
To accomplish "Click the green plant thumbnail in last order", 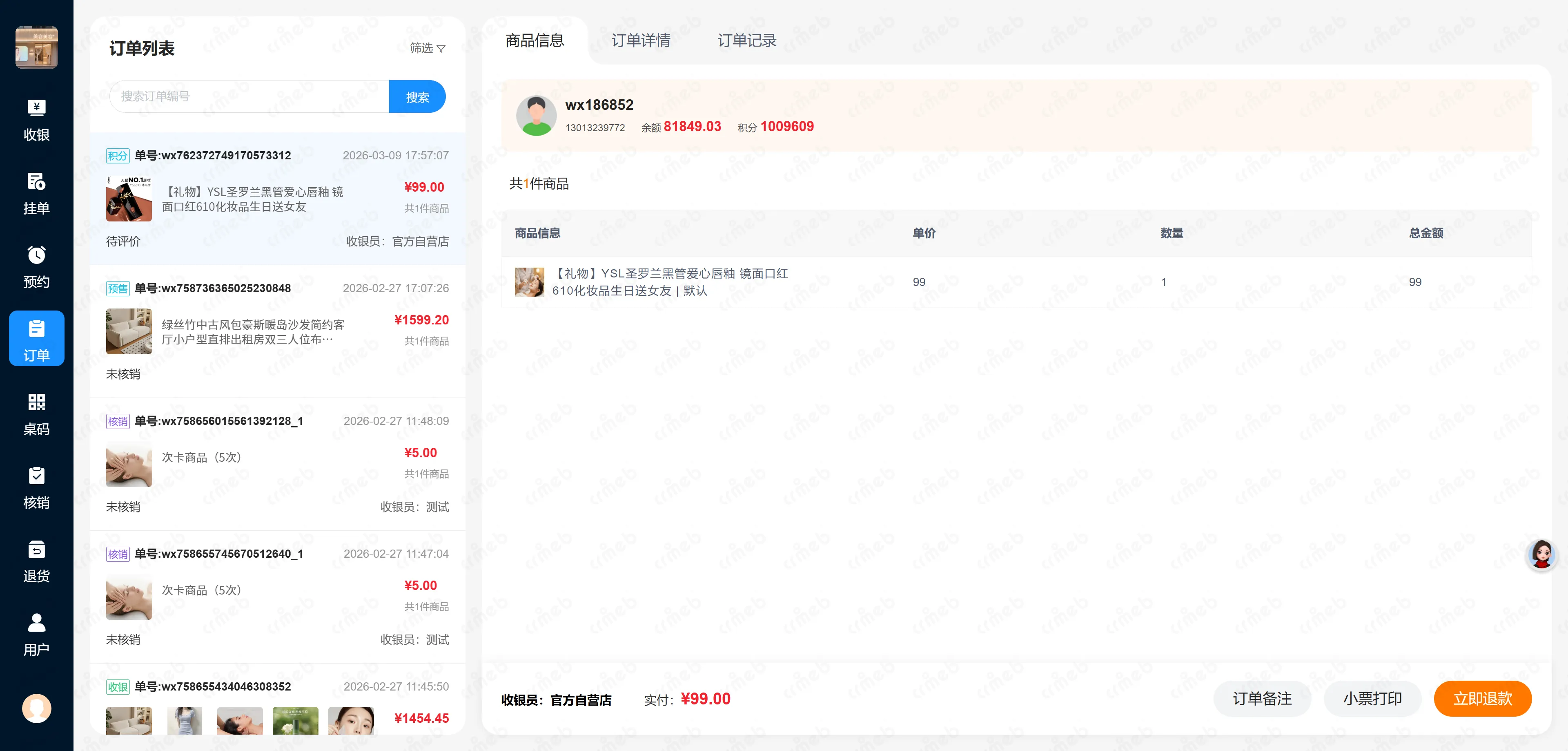I will tap(295, 720).
